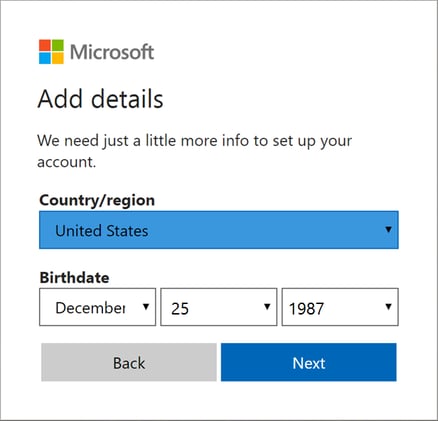Click the Microsoft wordmark text
Image resolution: width=438 pixels, height=421 pixels.
point(112,52)
